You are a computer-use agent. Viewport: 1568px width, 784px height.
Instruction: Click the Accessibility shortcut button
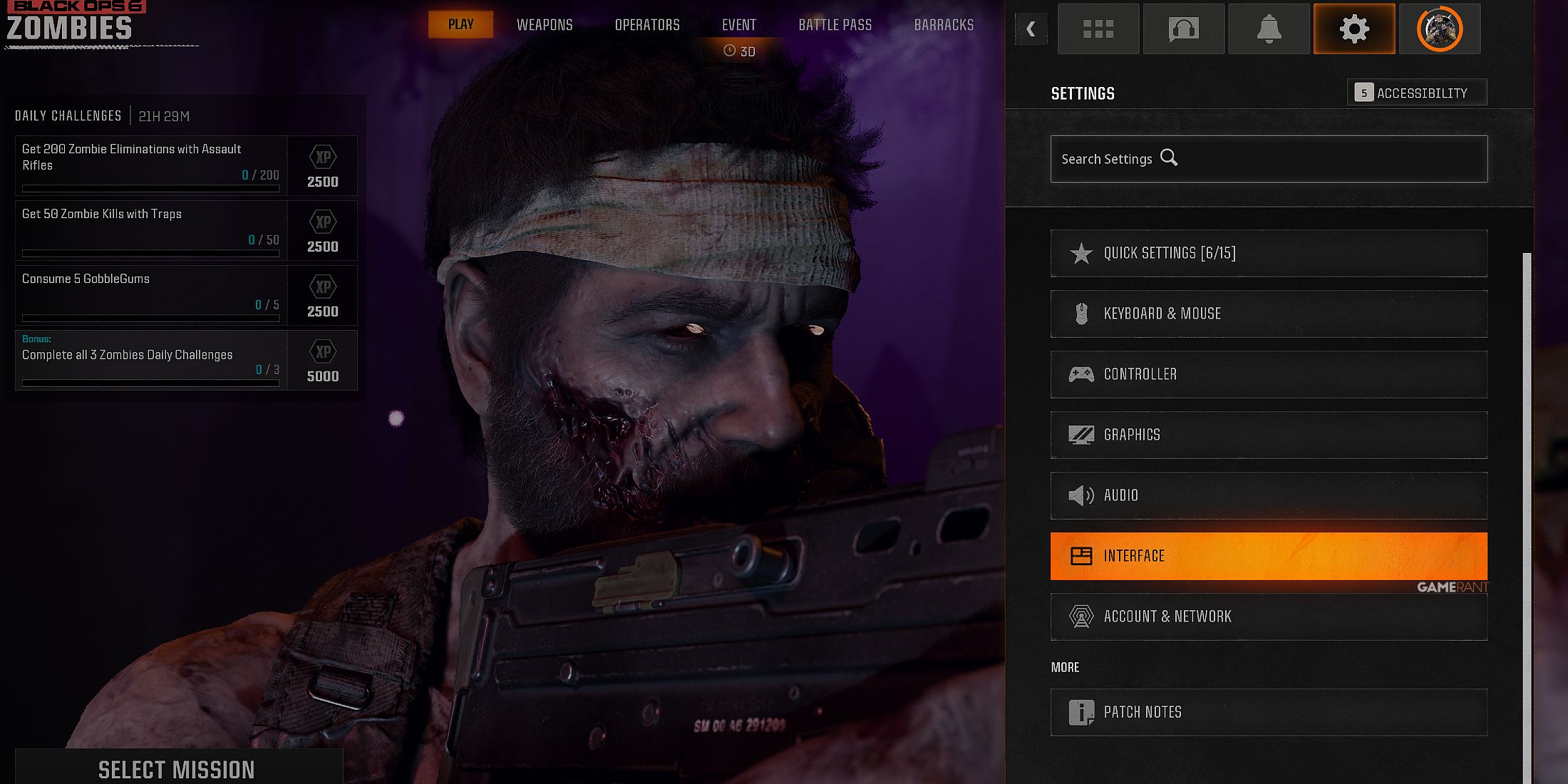point(1416,93)
